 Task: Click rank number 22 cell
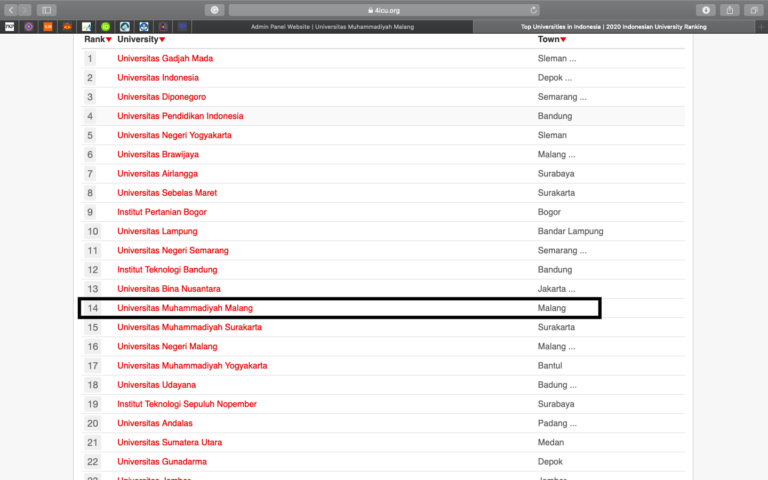(x=93, y=461)
